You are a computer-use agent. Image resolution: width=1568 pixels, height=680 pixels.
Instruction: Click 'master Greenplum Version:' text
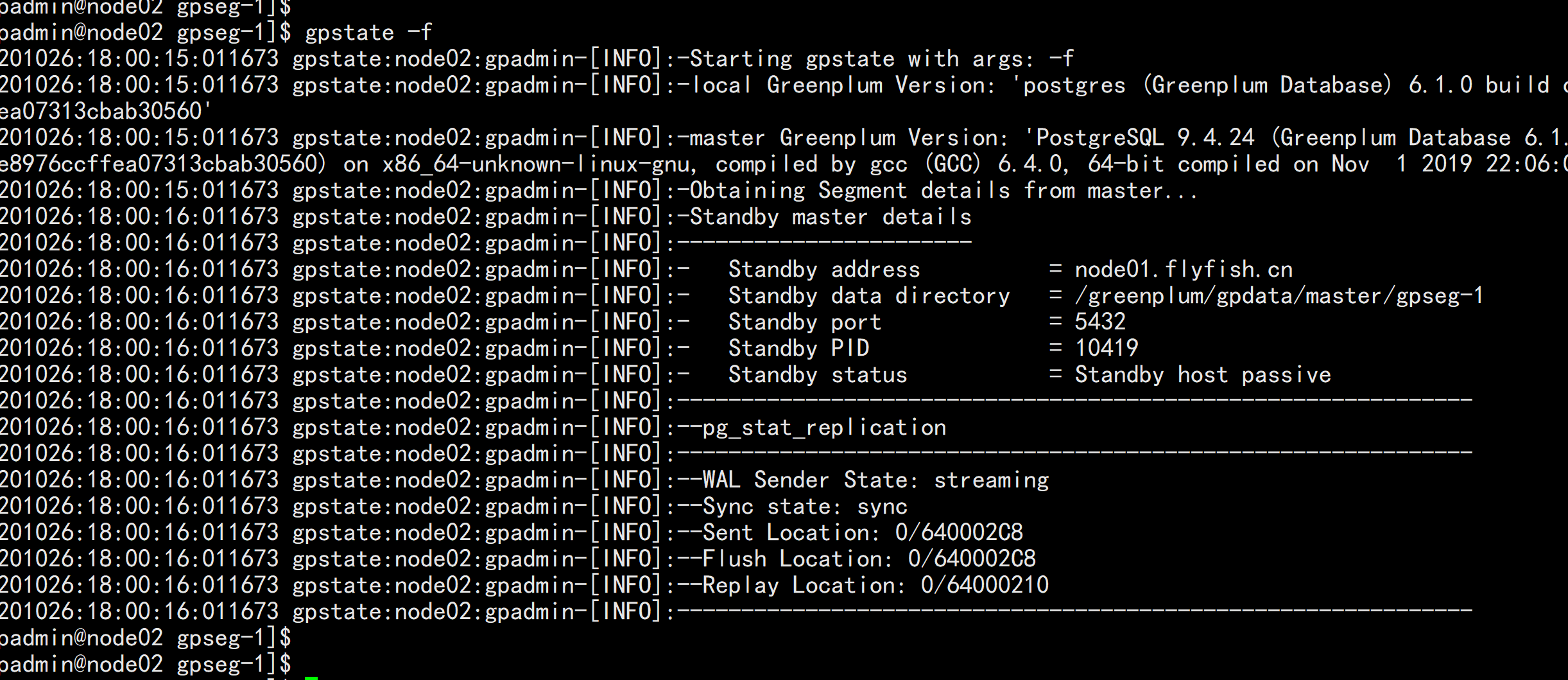pos(849,138)
